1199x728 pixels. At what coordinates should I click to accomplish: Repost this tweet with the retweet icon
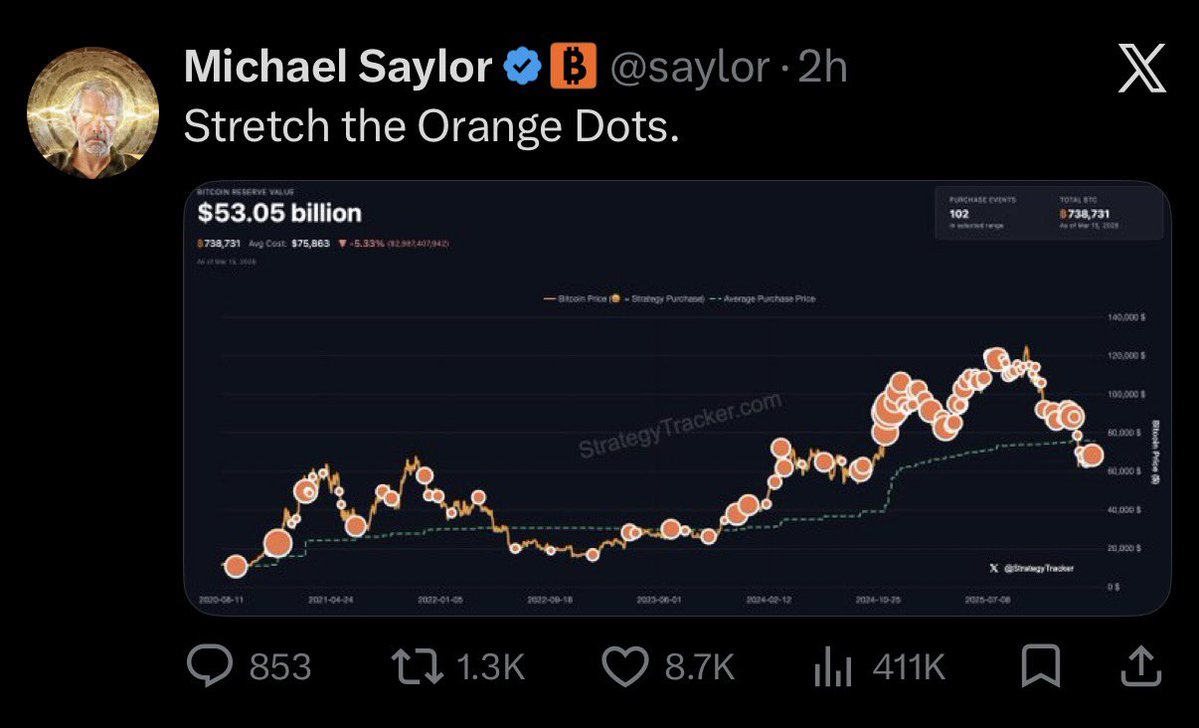[x=417, y=667]
